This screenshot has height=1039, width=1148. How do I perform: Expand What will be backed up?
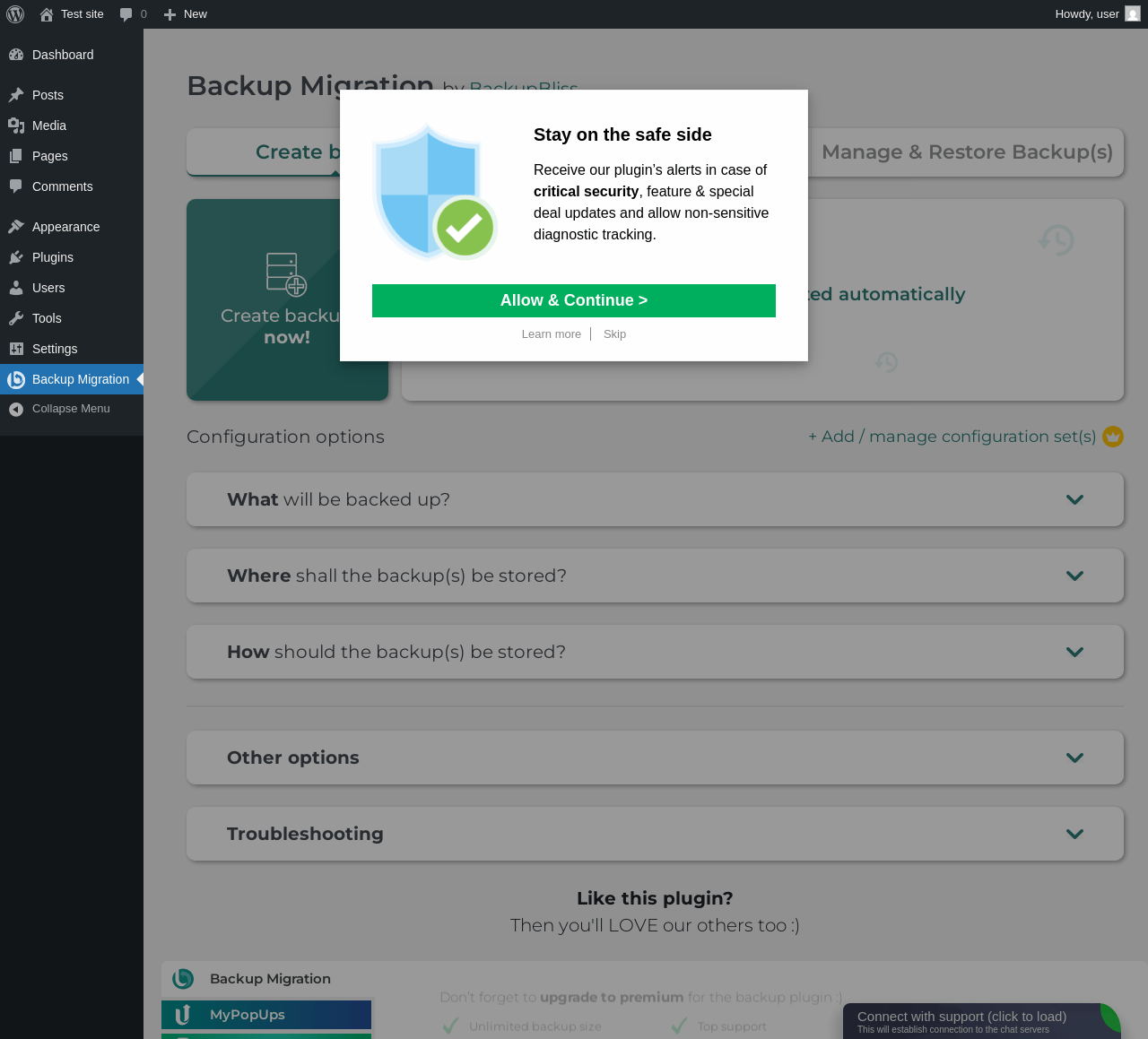(655, 499)
